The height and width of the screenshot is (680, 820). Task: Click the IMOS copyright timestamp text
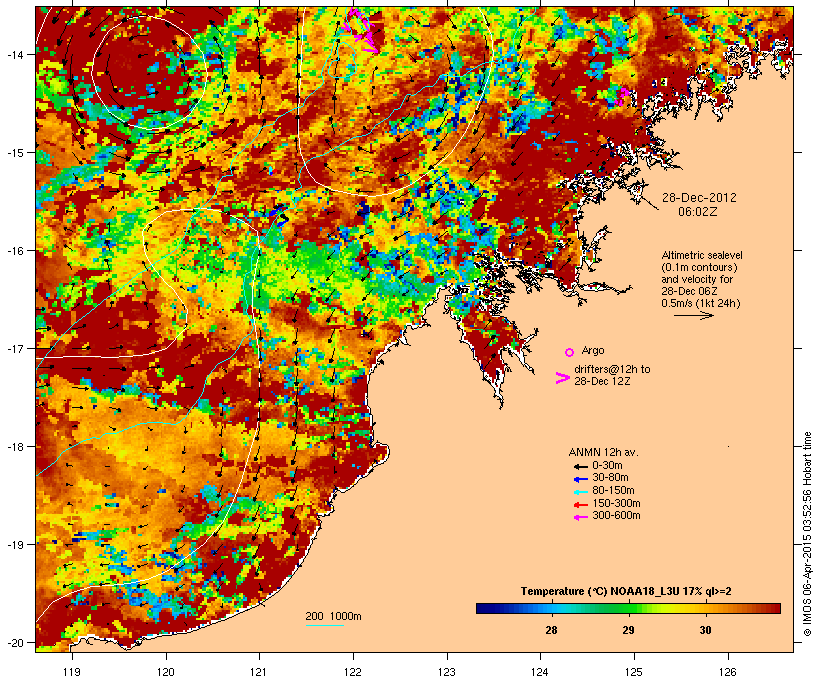(x=807, y=534)
